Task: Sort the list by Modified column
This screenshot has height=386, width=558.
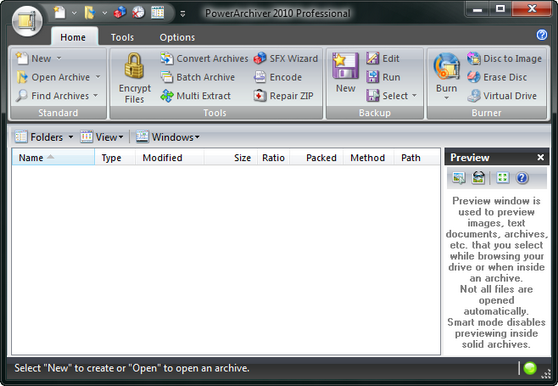Action: click(x=170, y=158)
